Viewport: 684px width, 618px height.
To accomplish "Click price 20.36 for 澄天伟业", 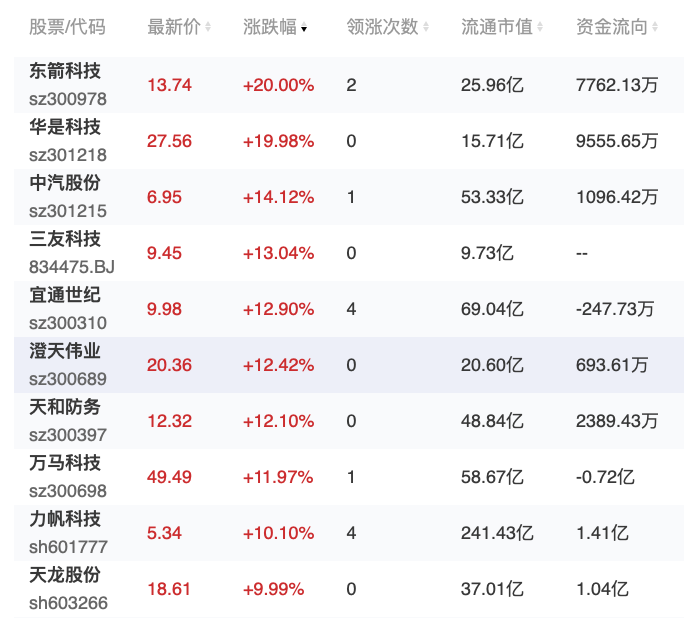I will (169, 365).
